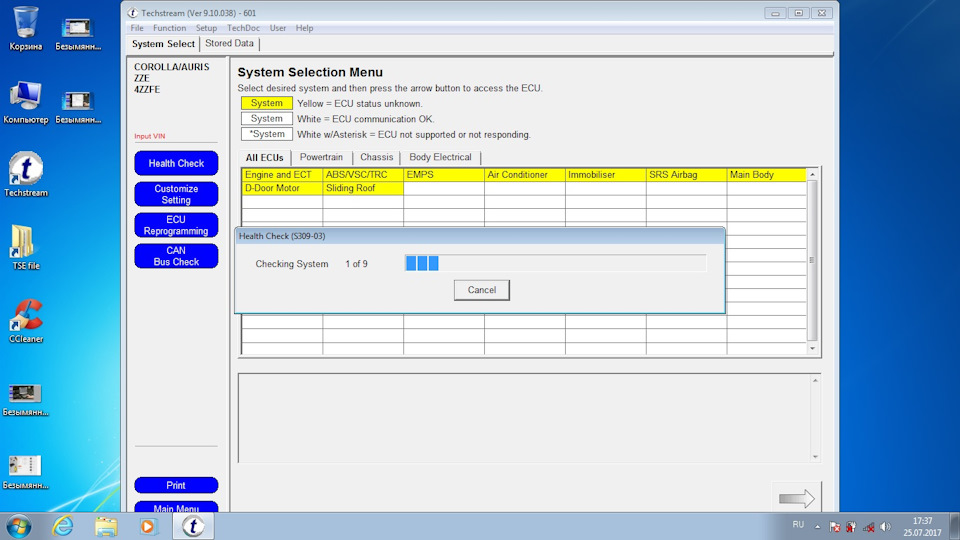
Task: Open the Безымянн file below CCleaner
Action: (25, 400)
